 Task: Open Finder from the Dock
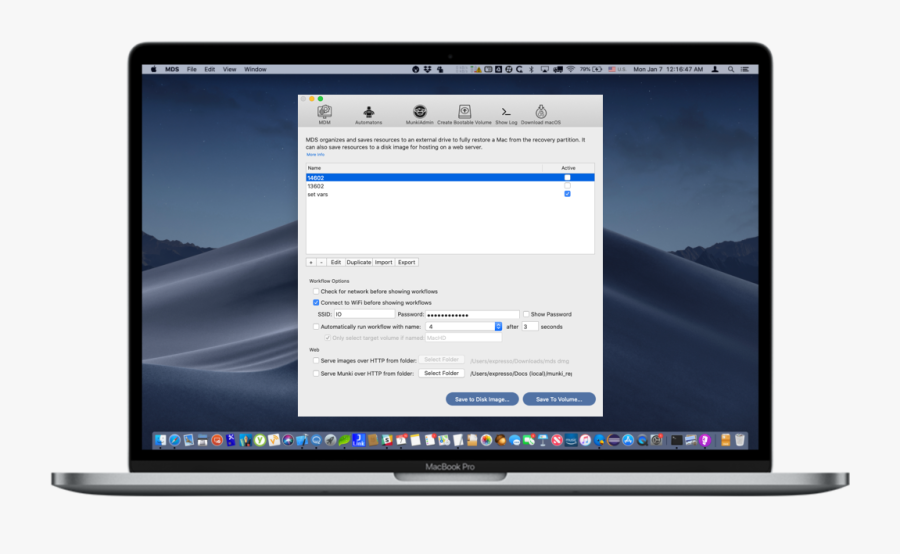click(x=160, y=440)
